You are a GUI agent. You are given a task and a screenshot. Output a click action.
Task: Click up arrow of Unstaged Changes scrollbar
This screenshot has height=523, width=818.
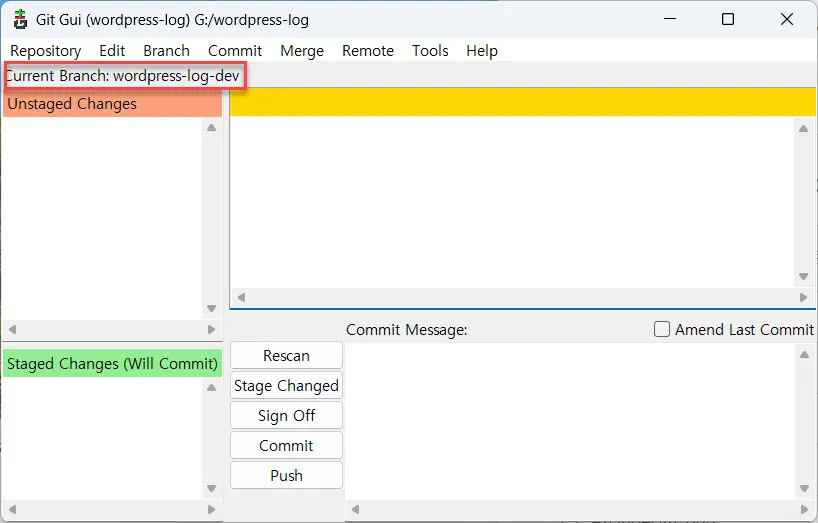211,128
